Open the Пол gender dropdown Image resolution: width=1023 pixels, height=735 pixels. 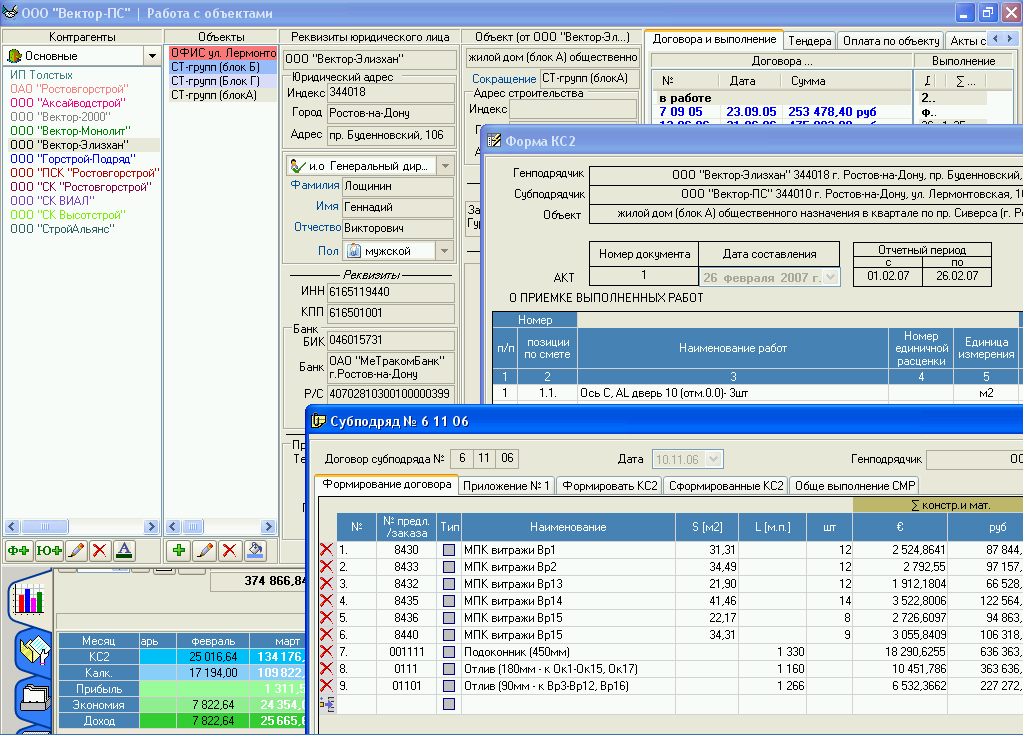coord(445,250)
